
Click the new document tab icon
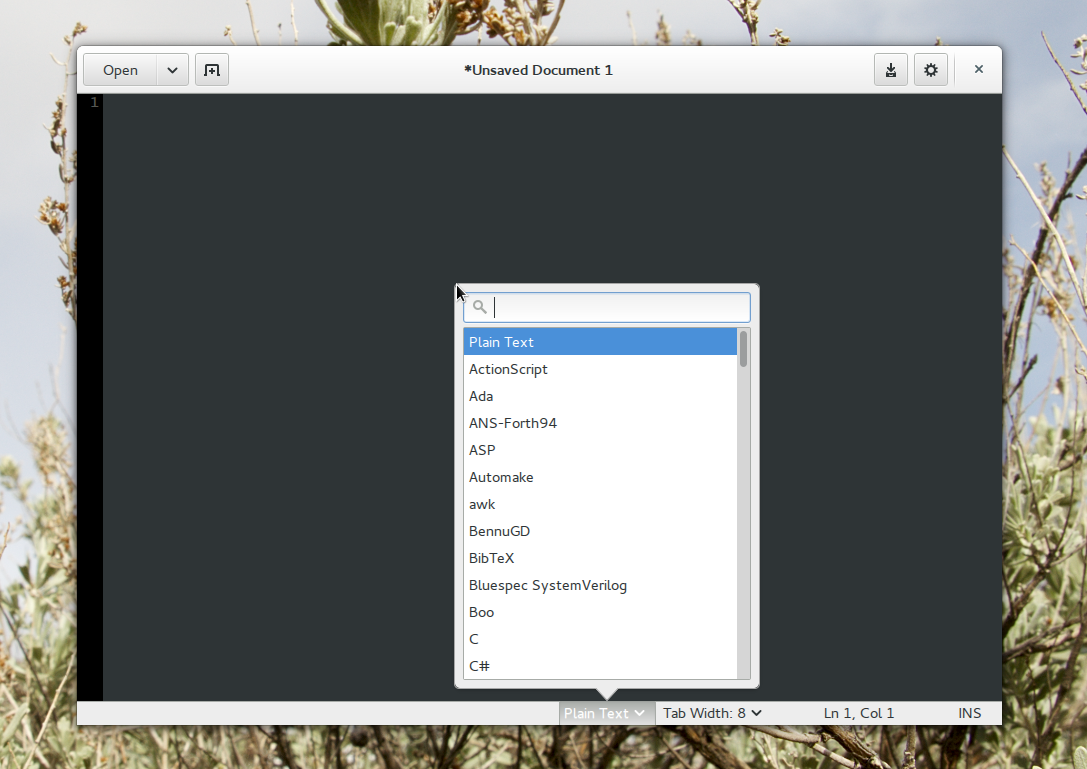[x=212, y=70]
